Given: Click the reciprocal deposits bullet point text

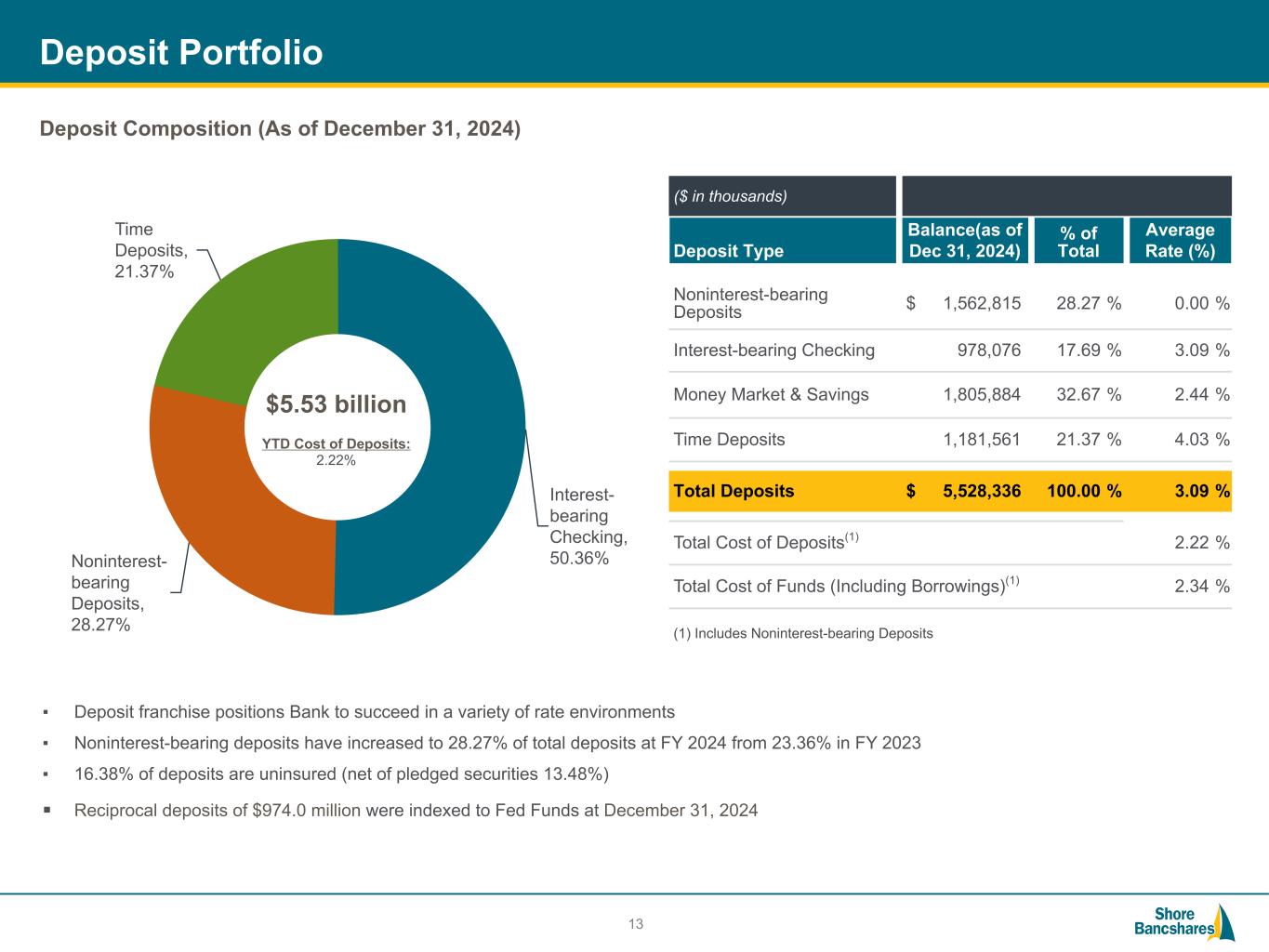Looking at the screenshot, I should point(416,810).
